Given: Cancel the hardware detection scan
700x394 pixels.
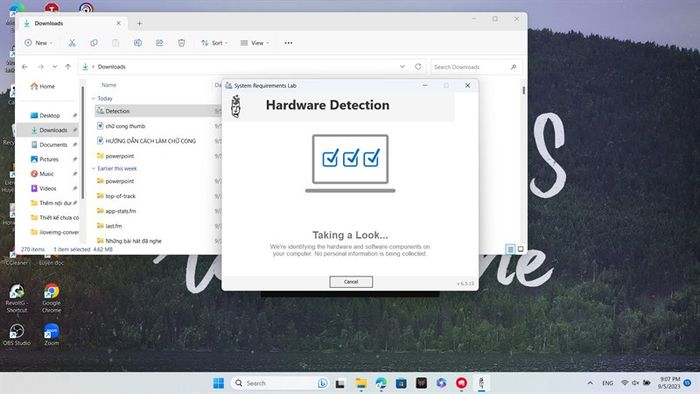Looking at the screenshot, I should pos(351,282).
